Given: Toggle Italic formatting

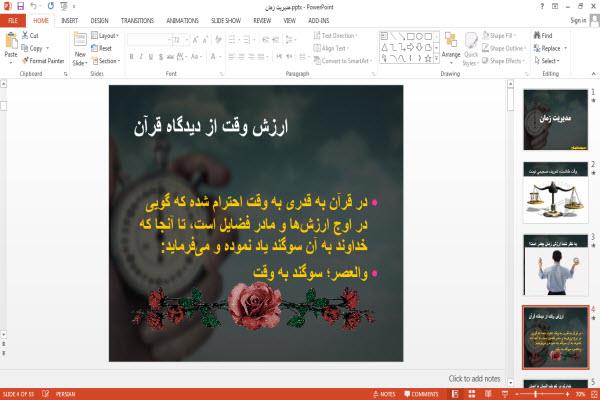Looking at the screenshot, I should [141, 57].
